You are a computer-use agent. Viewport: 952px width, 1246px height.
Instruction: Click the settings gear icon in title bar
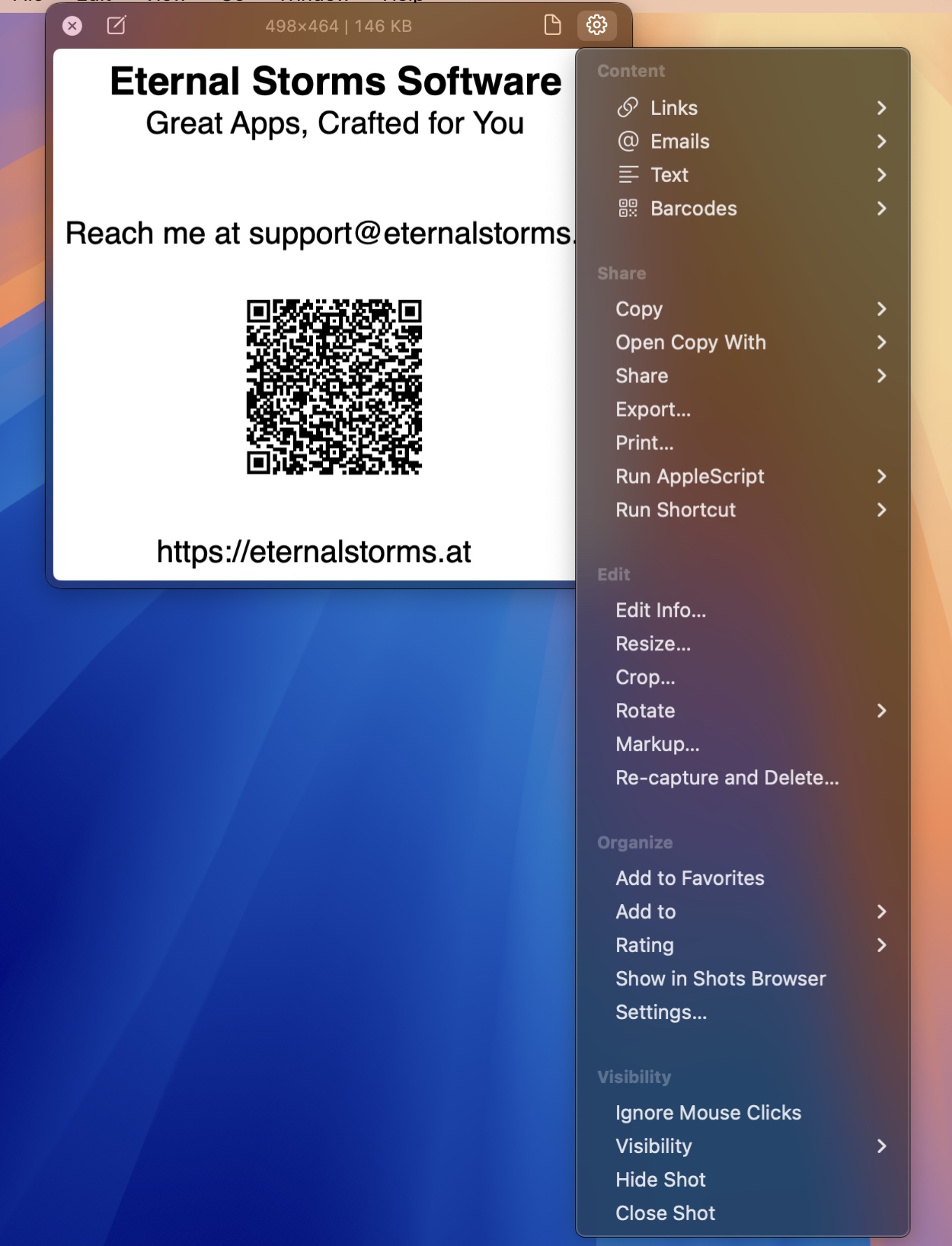click(x=597, y=25)
